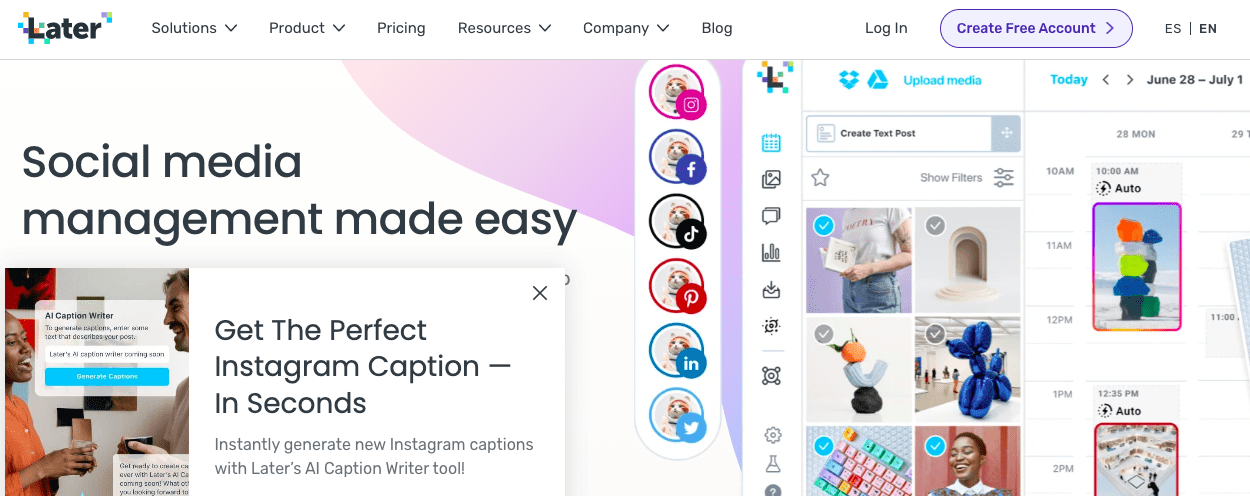Close the Instagram caption popup

click(540, 293)
